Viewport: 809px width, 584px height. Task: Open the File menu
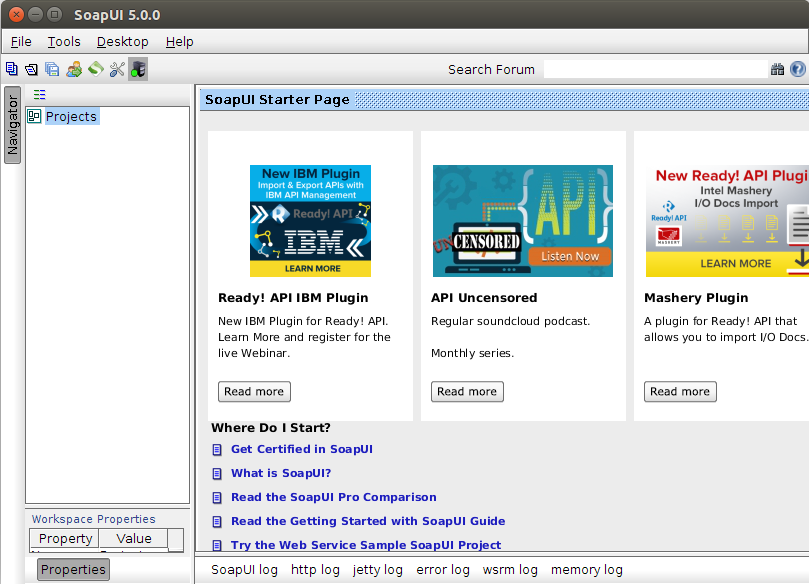pos(21,42)
